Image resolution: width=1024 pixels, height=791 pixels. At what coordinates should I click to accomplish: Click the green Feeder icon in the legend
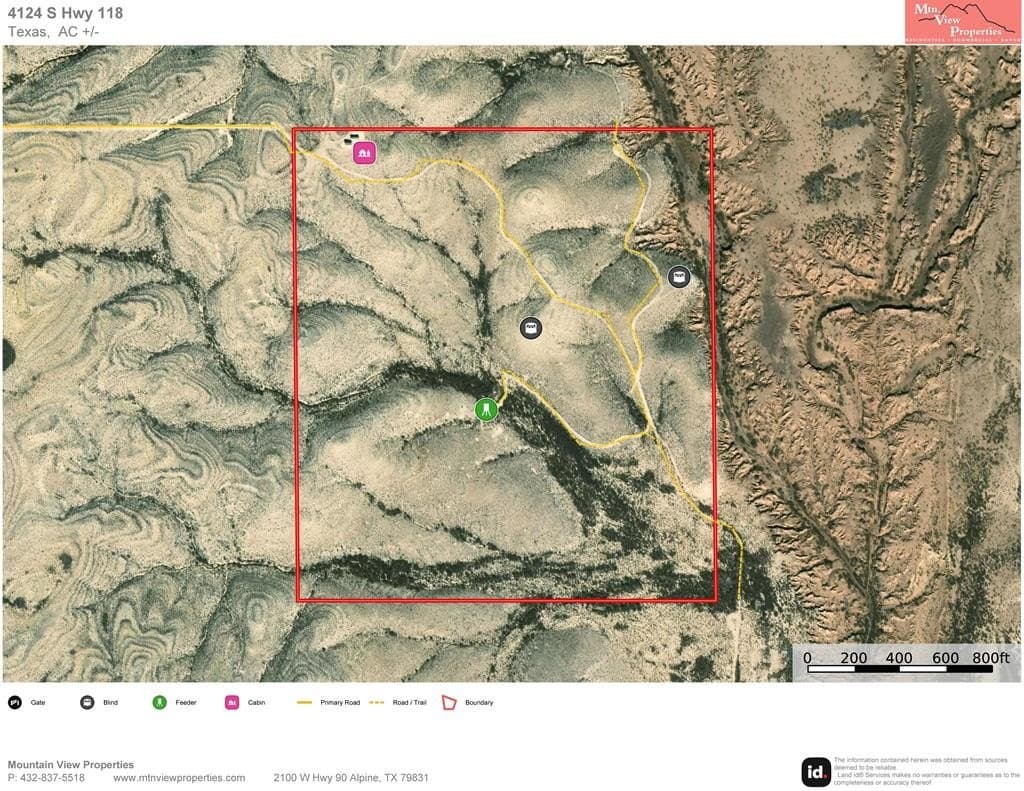tap(159, 702)
